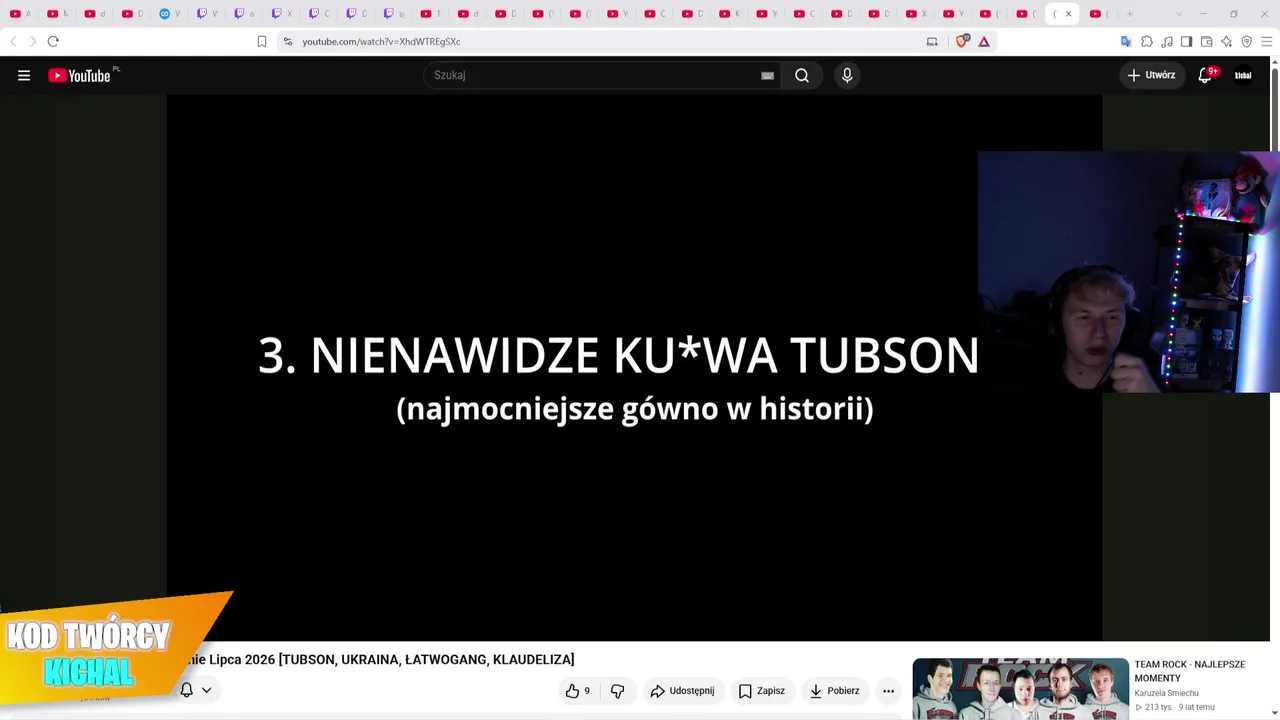Switch to the last tab after active one
Viewport: 1280px width, 720px height.
tap(1099, 14)
